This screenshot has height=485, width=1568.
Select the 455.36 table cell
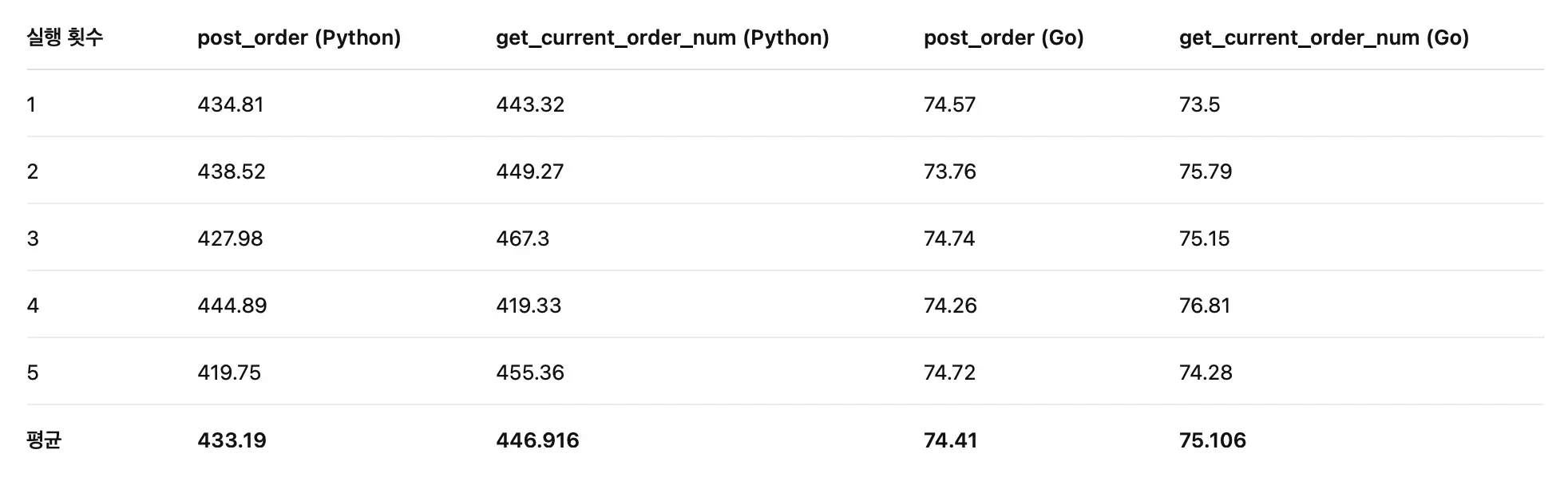[529, 373]
